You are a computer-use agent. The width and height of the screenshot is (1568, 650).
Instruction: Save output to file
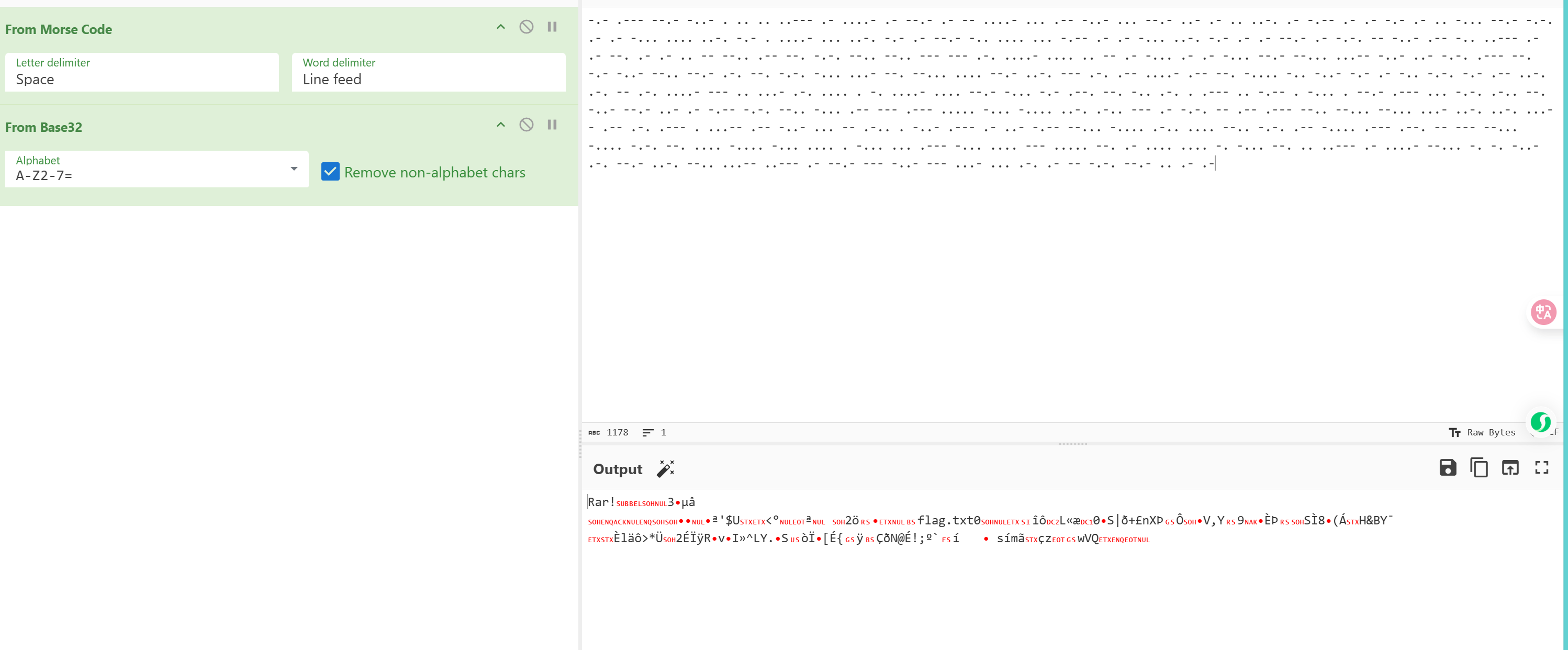pyautogui.click(x=1448, y=467)
